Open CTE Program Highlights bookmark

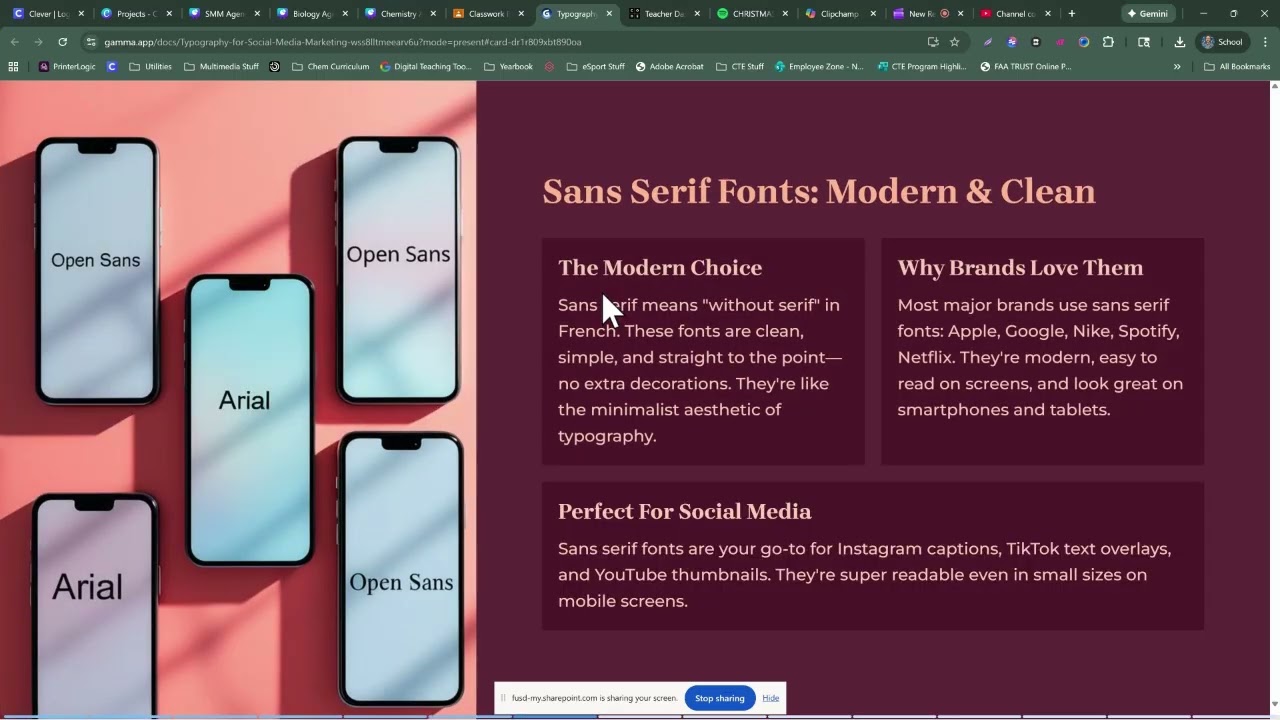click(x=922, y=66)
